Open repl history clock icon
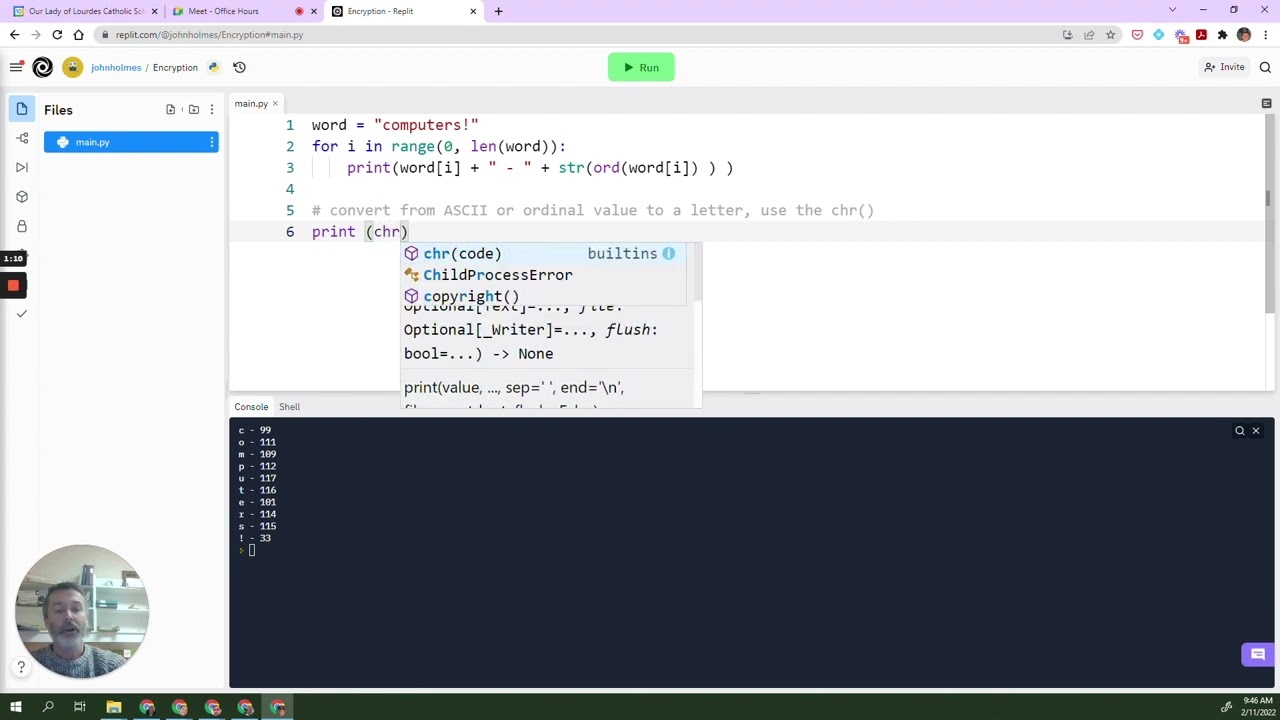Viewport: 1280px width, 720px height. click(x=239, y=67)
